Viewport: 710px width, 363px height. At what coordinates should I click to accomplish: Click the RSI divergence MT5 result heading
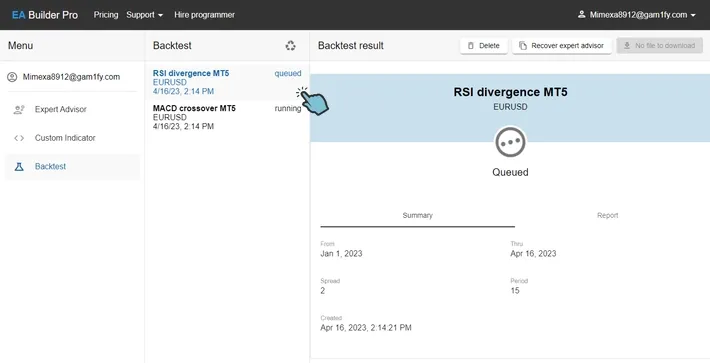tap(510, 92)
